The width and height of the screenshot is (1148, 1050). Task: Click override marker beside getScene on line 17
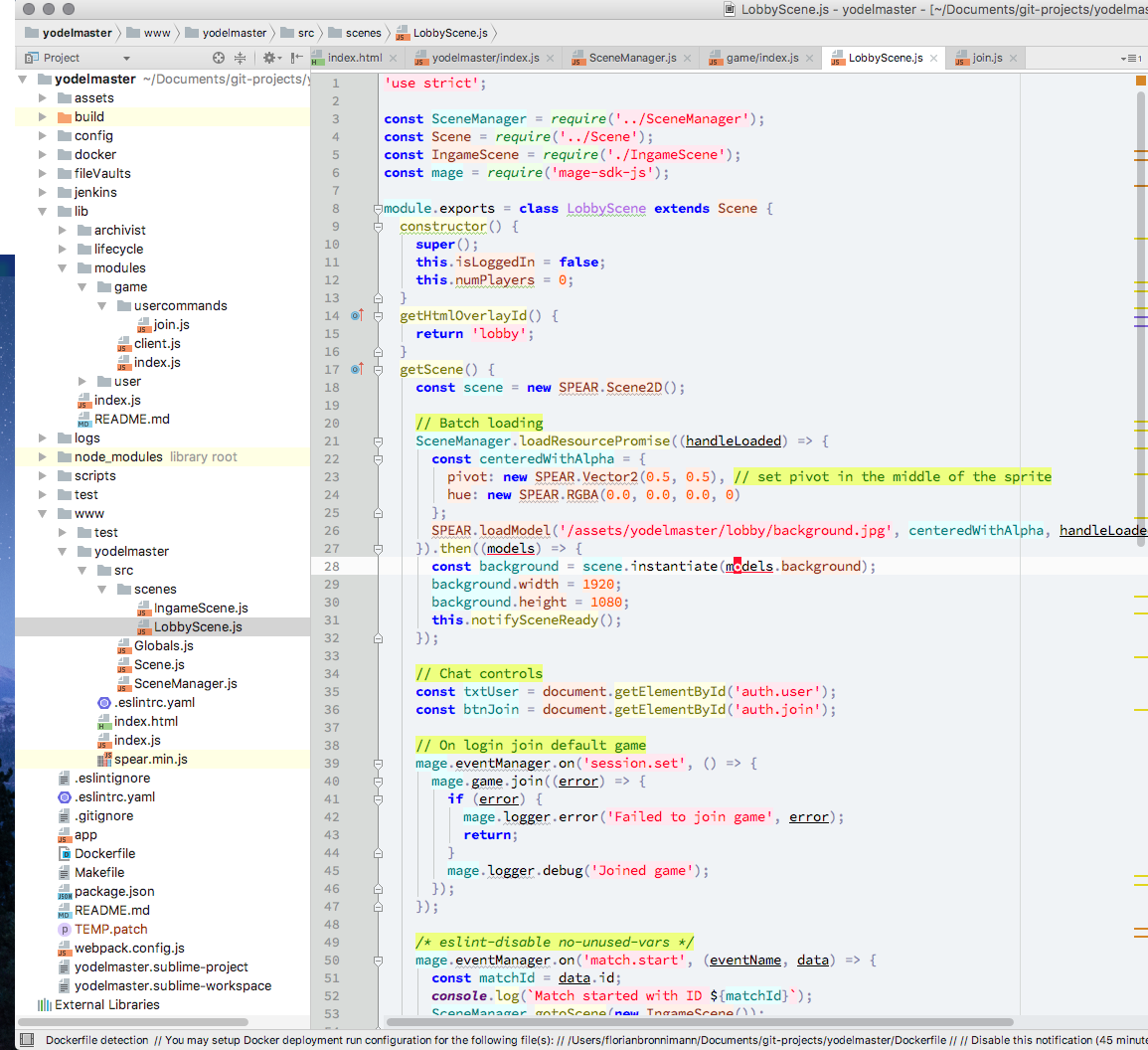[x=357, y=369]
